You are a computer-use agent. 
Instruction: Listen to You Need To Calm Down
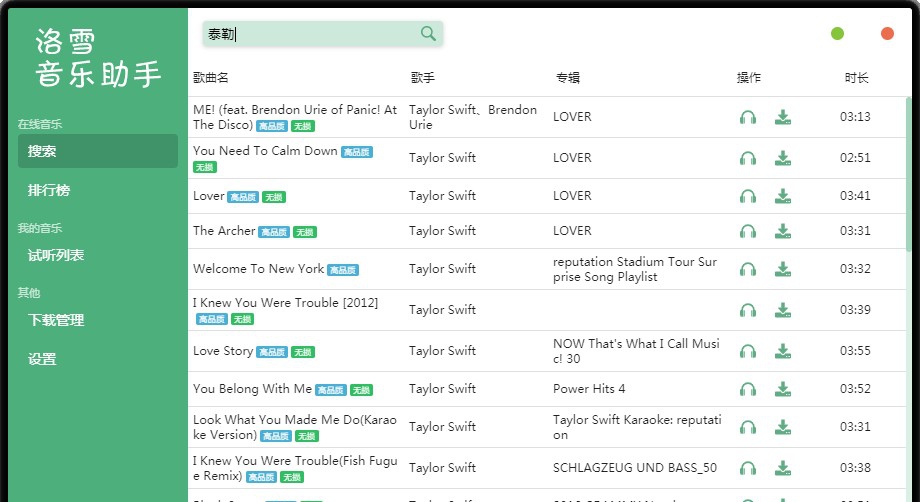748,158
